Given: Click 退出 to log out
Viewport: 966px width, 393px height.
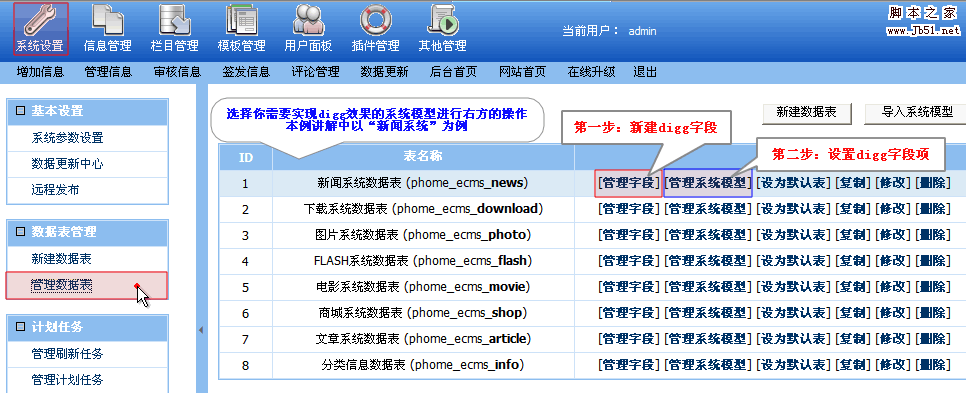Looking at the screenshot, I should tap(645, 72).
